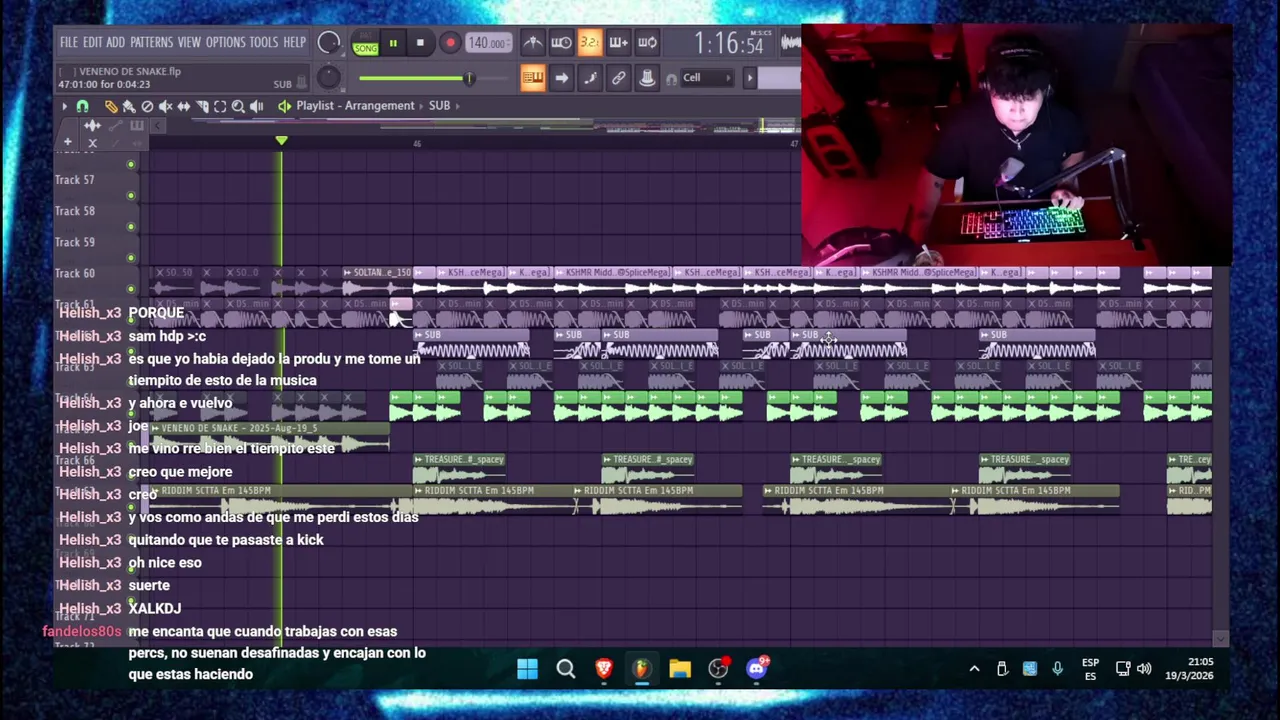Open the HELP menu
This screenshot has width=1280, height=720.
click(x=294, y=43)
